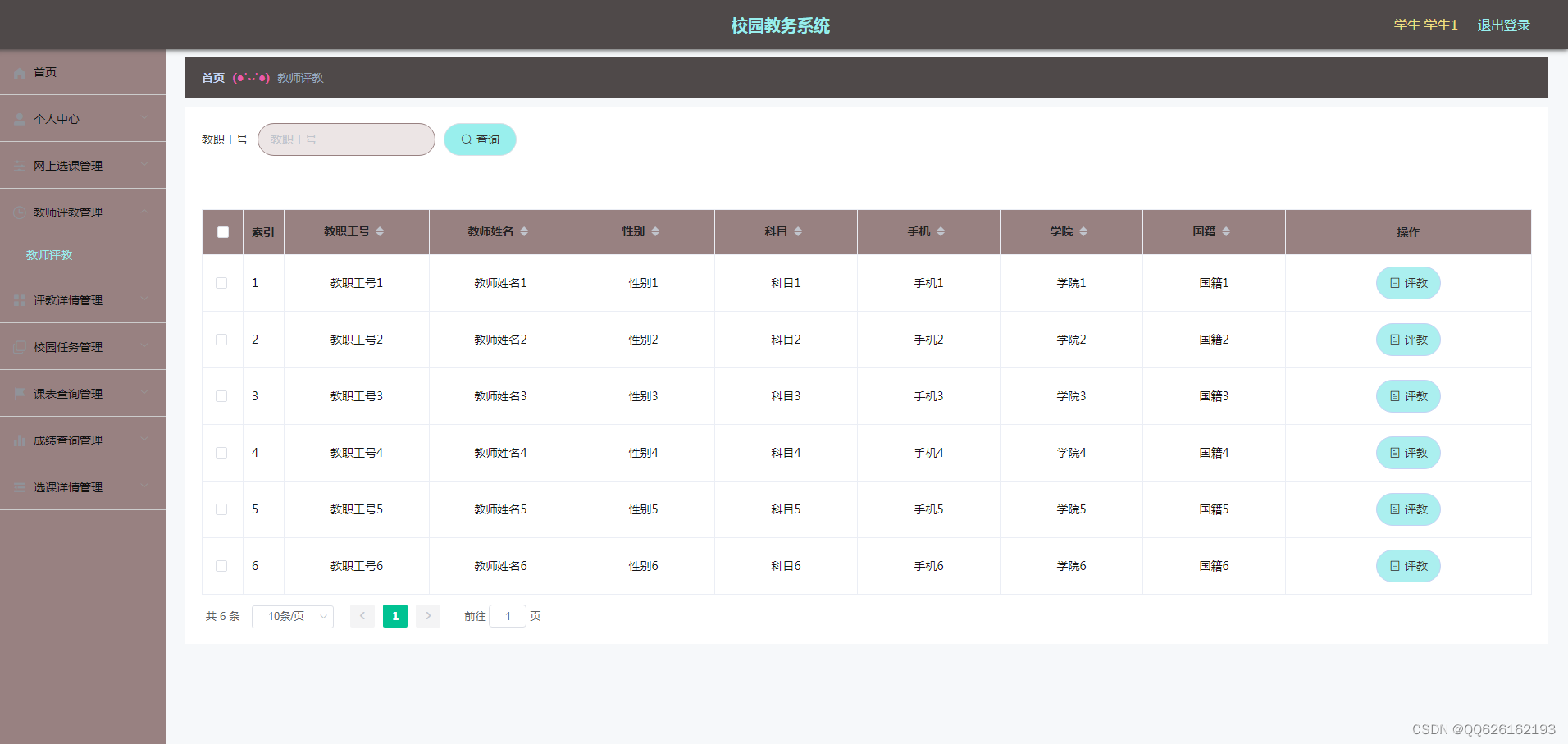Image resolution: width=1568 pixels, height=744 pixels.
Task: Click 评教 button for 教师姓名4
Action: [1408, 453]
